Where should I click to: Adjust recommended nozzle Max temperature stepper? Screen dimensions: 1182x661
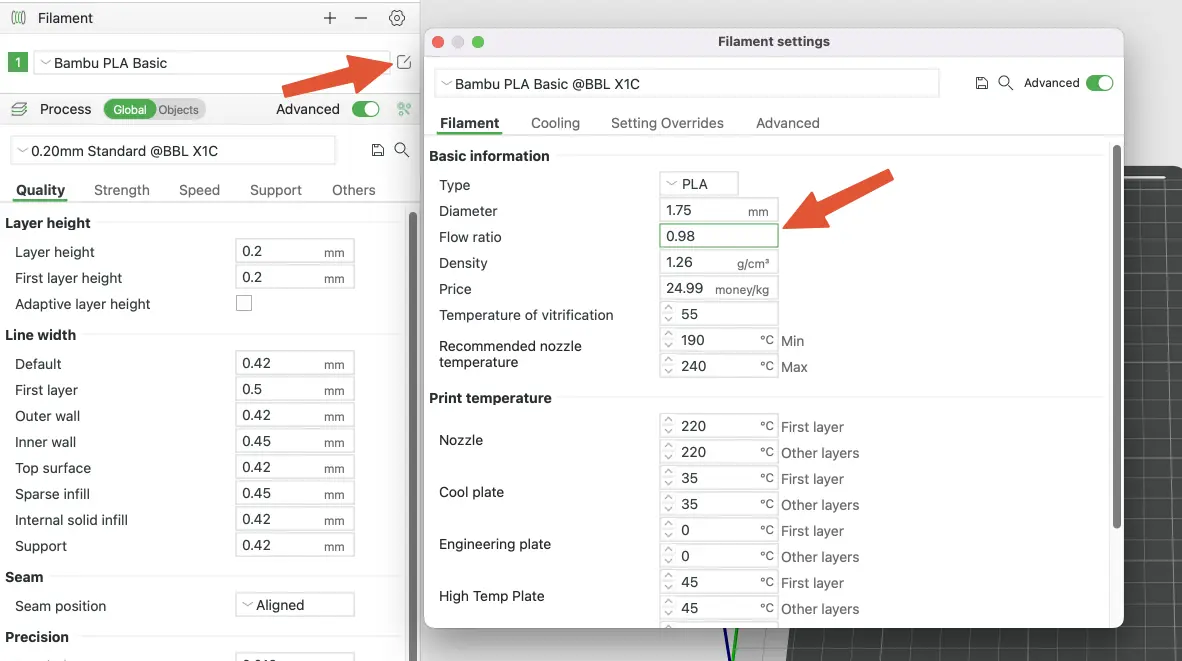(668, 366)
